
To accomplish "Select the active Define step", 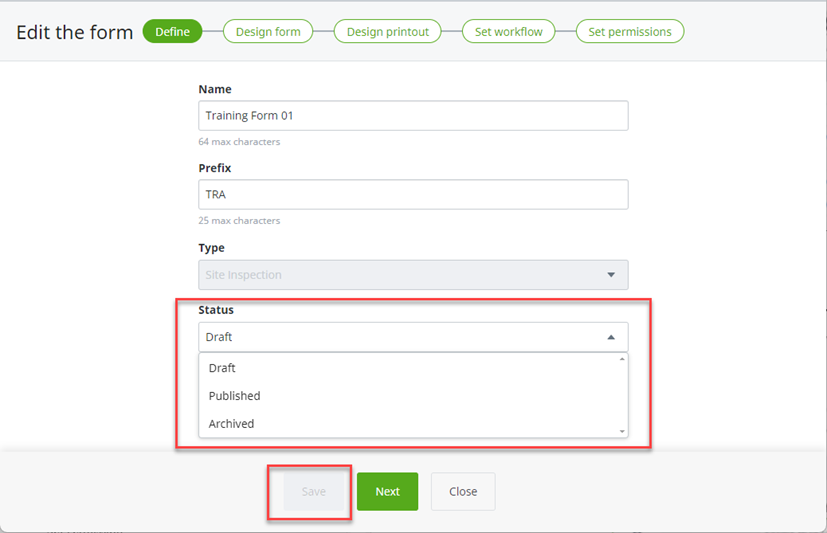I will tap(172, 32).
